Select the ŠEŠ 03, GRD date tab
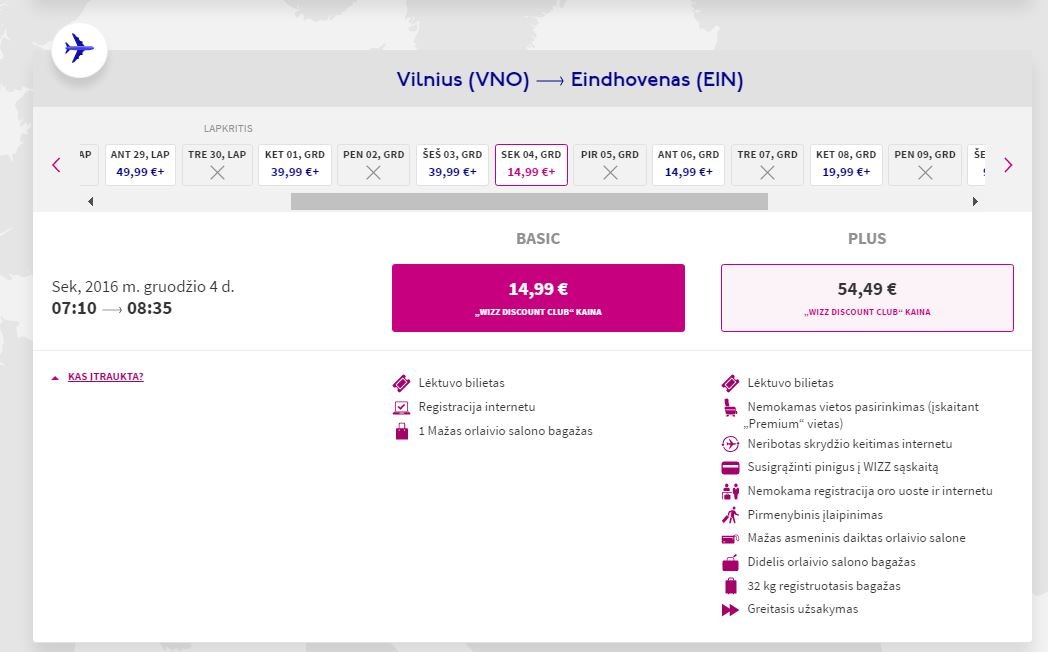Image resolution: width=1048 pixels, height=652 pixels. [x=452, y=164]
